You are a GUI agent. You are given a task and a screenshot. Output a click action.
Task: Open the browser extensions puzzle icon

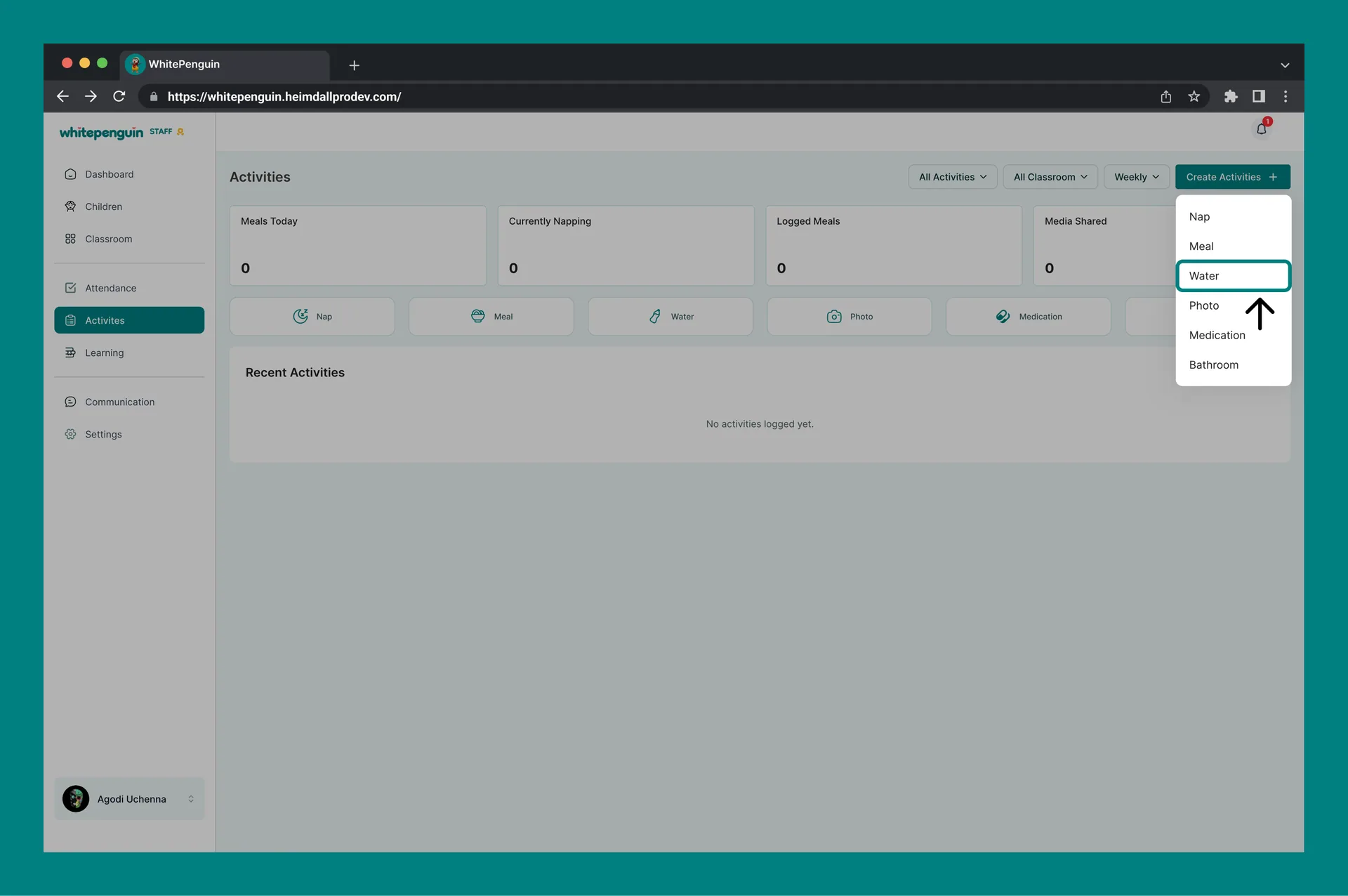[x=1230, y=96]
